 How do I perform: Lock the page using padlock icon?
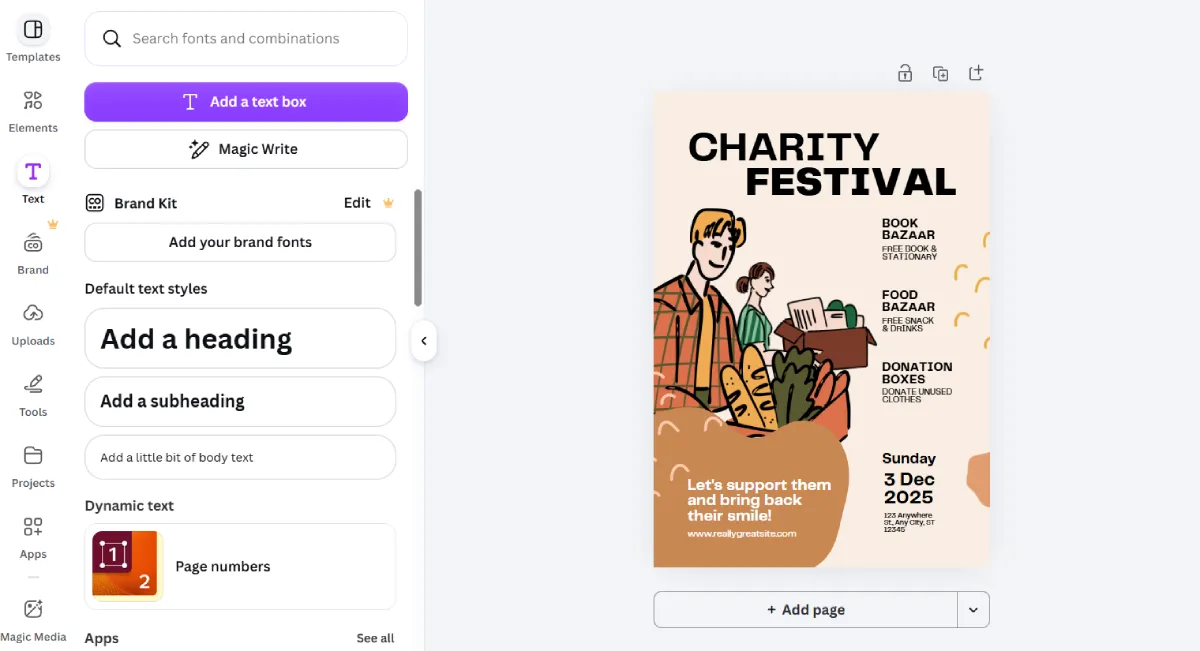[x=904, y=73]
